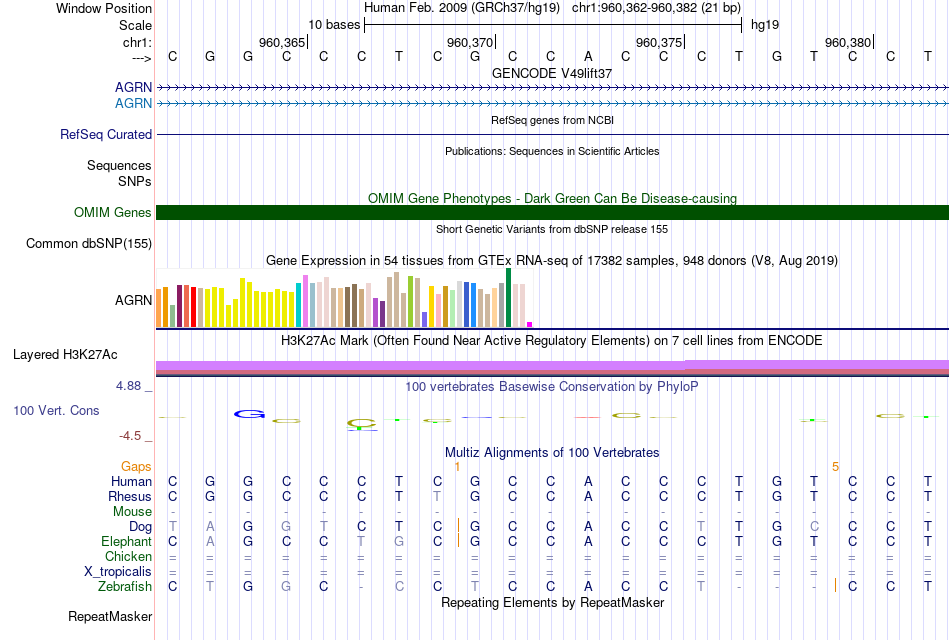The image size is (950, 640).
Task: Click the dark green OMIM Genes bar
Action: pyautogui.click(x=552, y=212)
